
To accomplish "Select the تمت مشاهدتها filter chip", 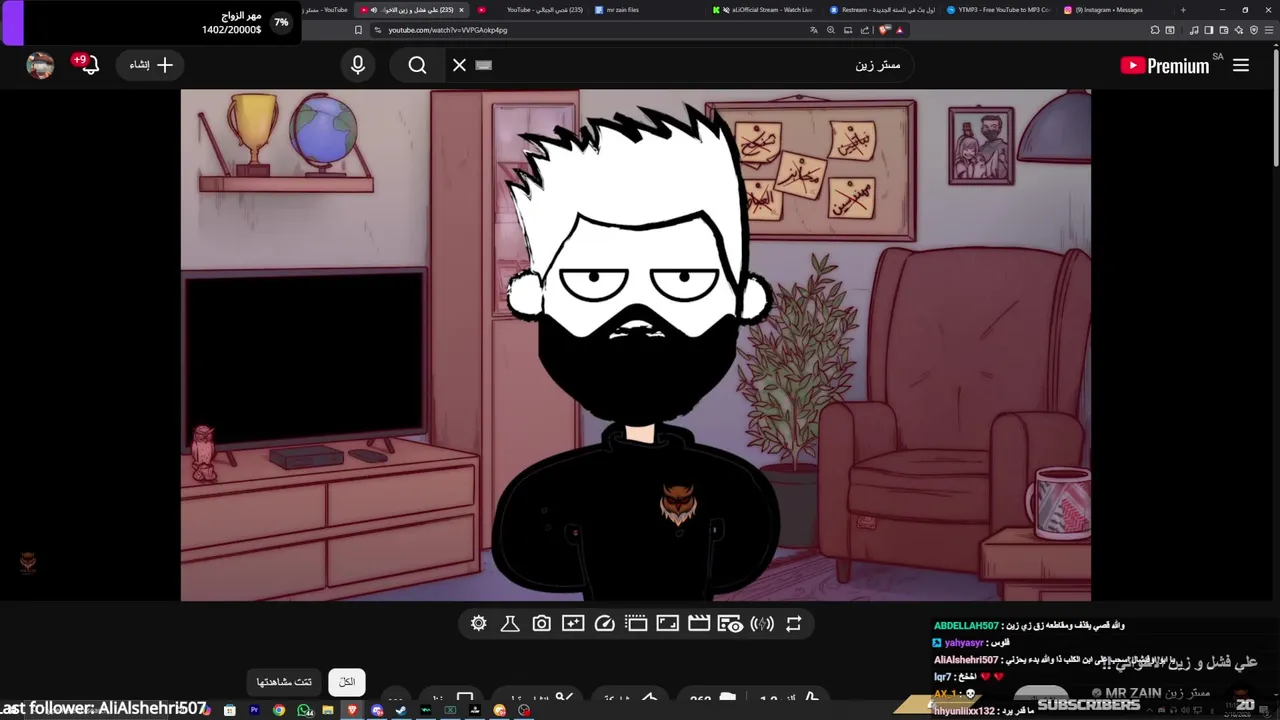I will (284, 682).
